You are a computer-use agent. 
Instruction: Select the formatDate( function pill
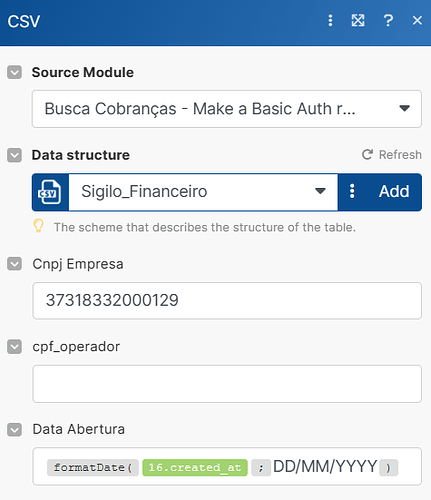pos(93,467)
